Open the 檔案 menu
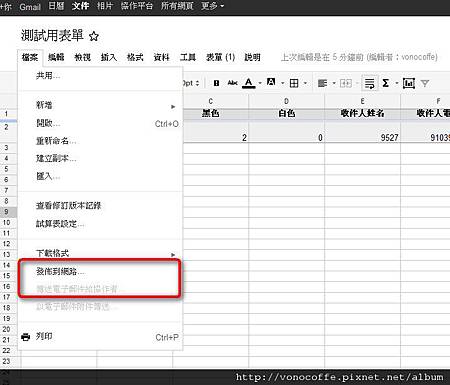450x385 pixels. pos(30,57)
